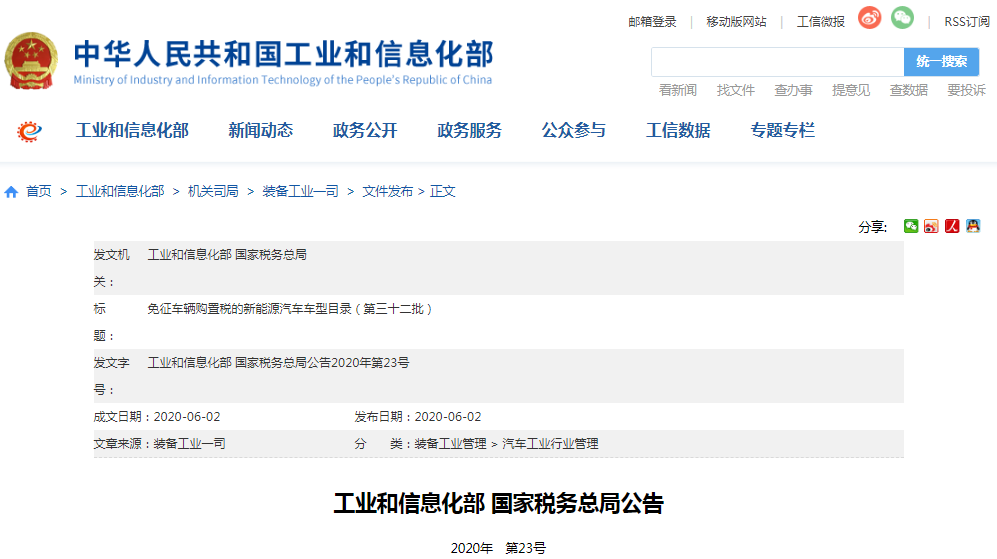Viewport: 997px width, 559px height.
Task: Click the gear logo beside navigation menu
Action: pos(31,131)
